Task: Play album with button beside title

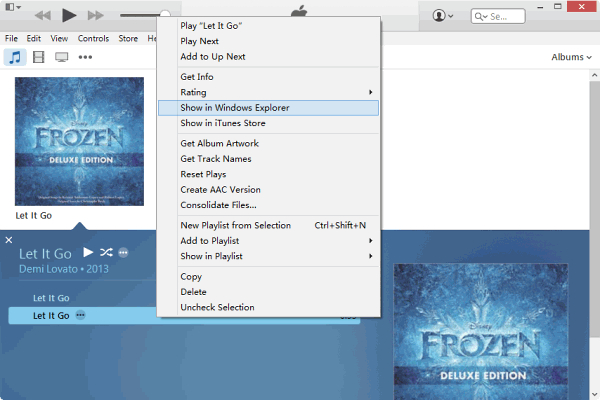Action: click(88, 252)
